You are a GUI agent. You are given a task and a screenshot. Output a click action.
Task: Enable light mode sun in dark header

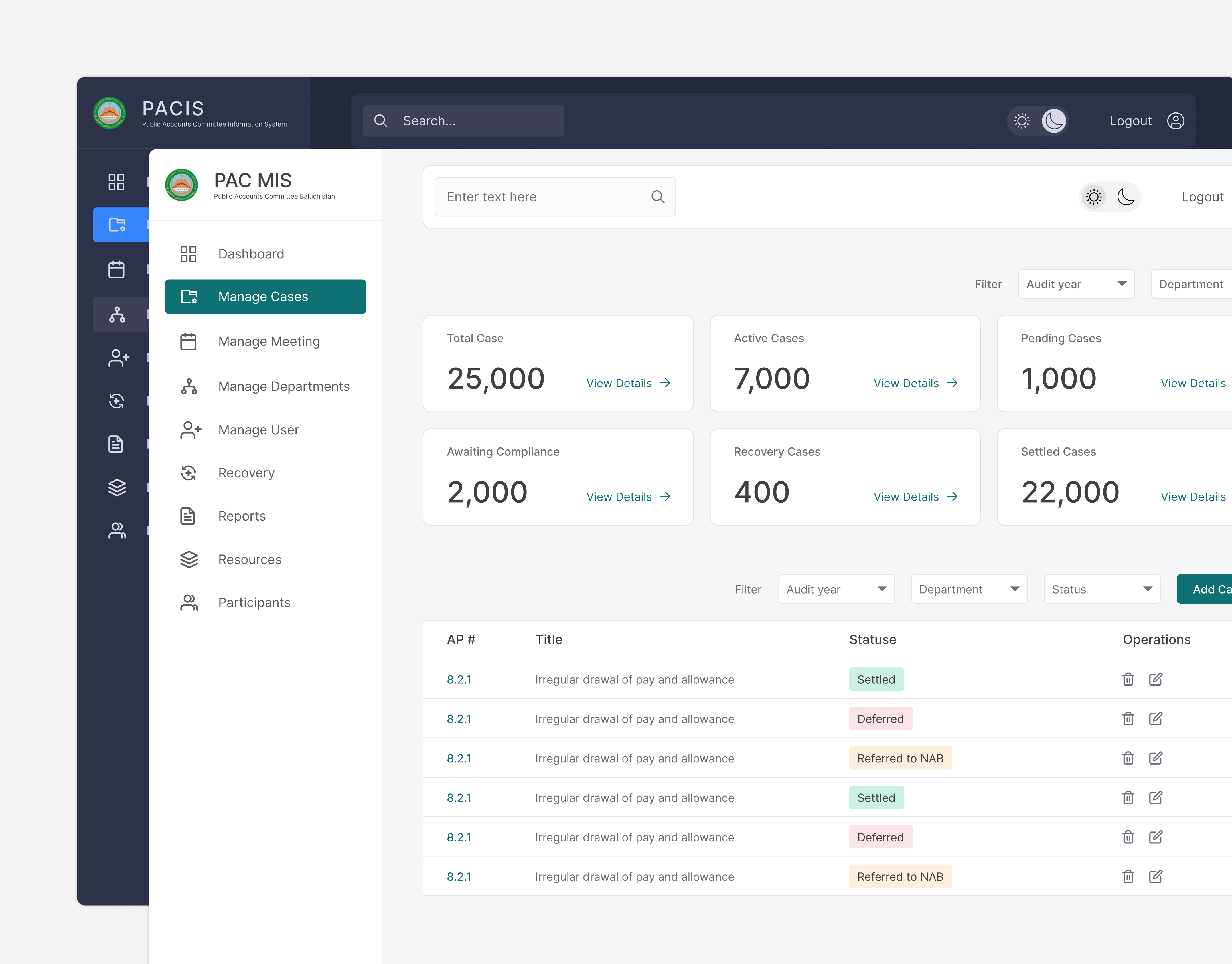tap(1022, 121)
